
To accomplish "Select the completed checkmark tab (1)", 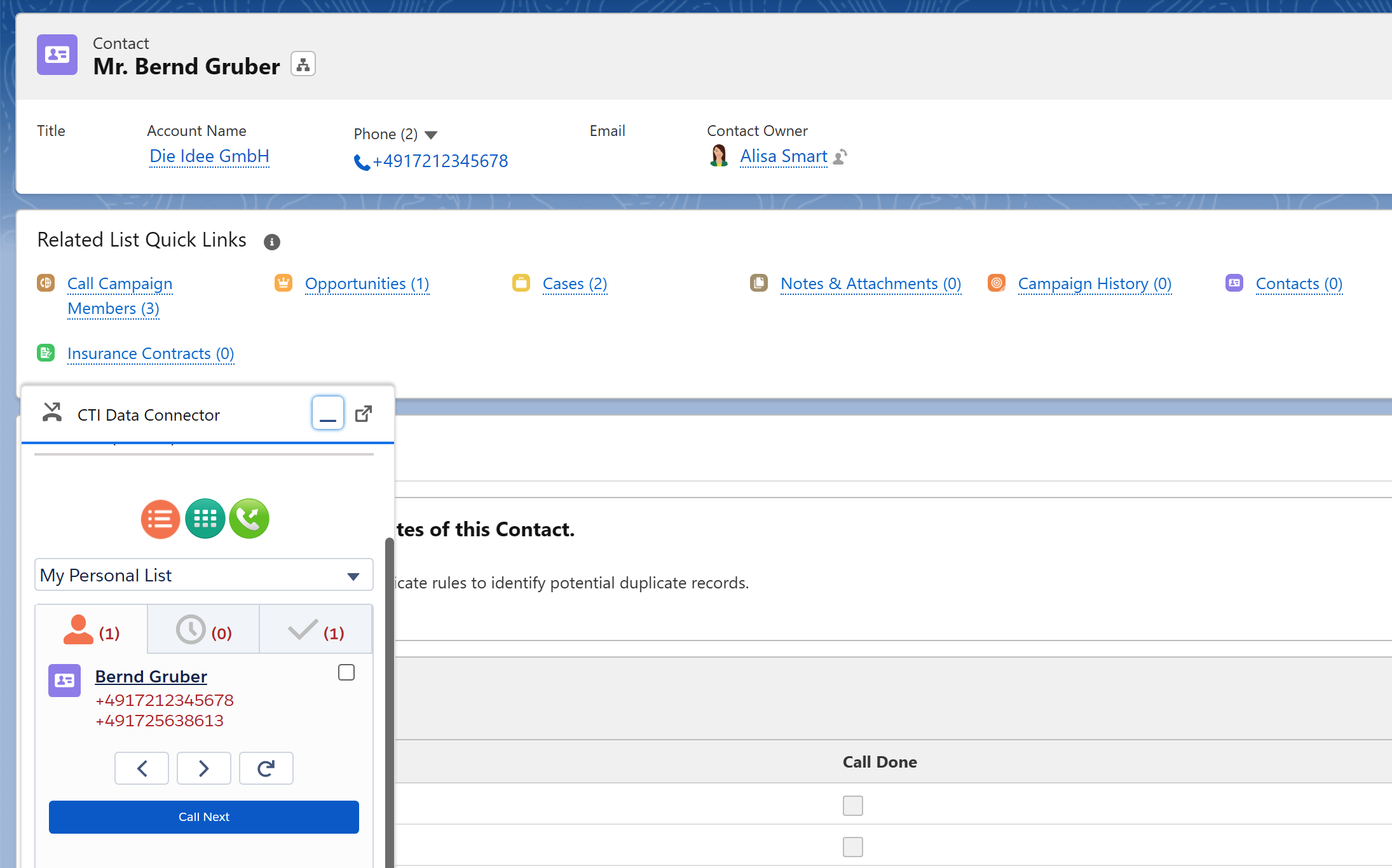I will point(316,630).
